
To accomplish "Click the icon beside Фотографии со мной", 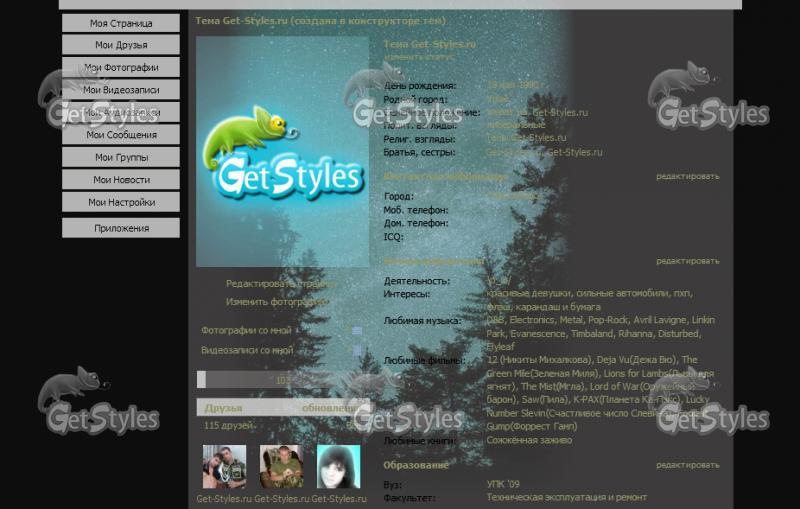I will pyautogui.click(x=357, y=329).
